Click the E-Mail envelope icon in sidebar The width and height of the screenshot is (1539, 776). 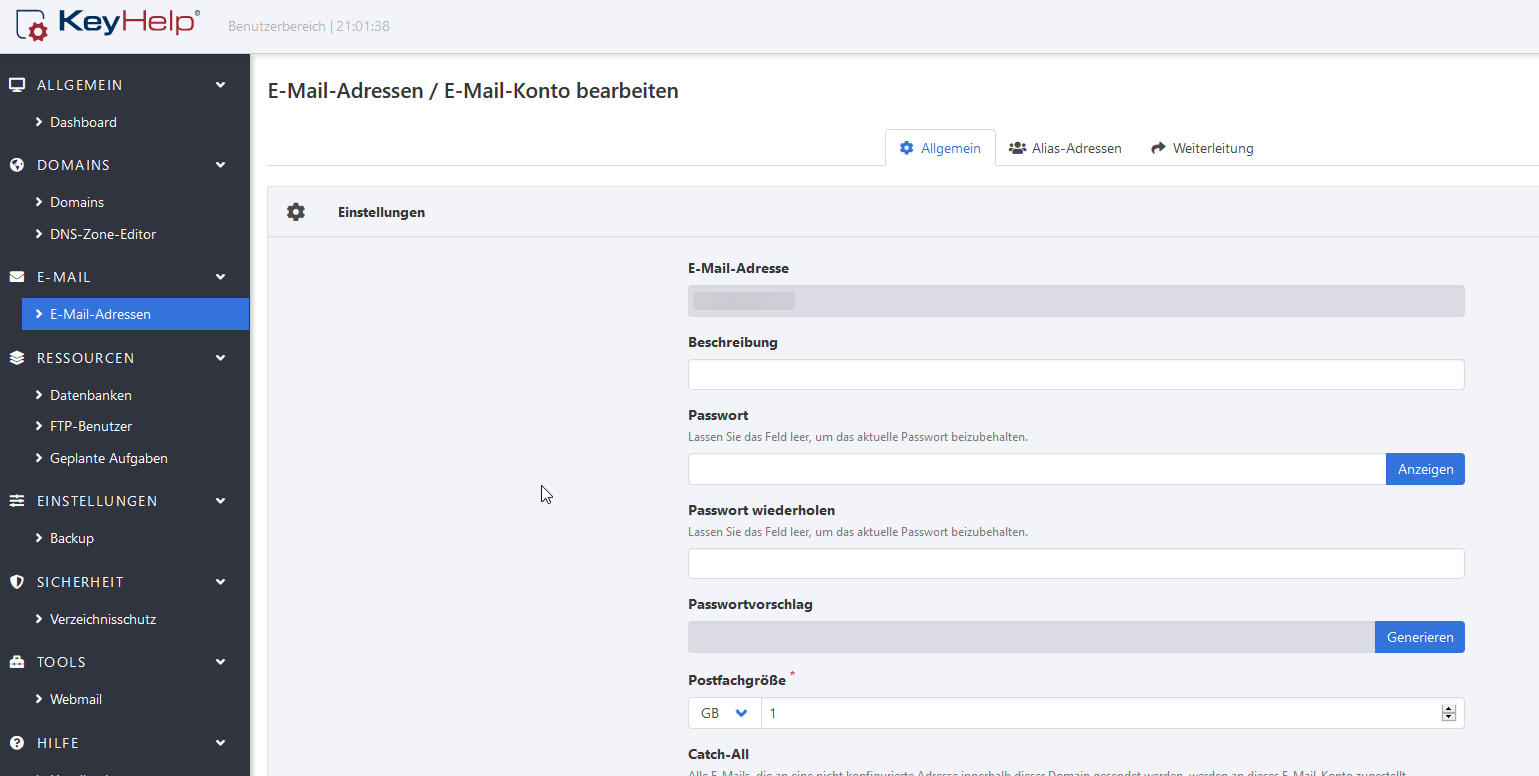point(17,277)
